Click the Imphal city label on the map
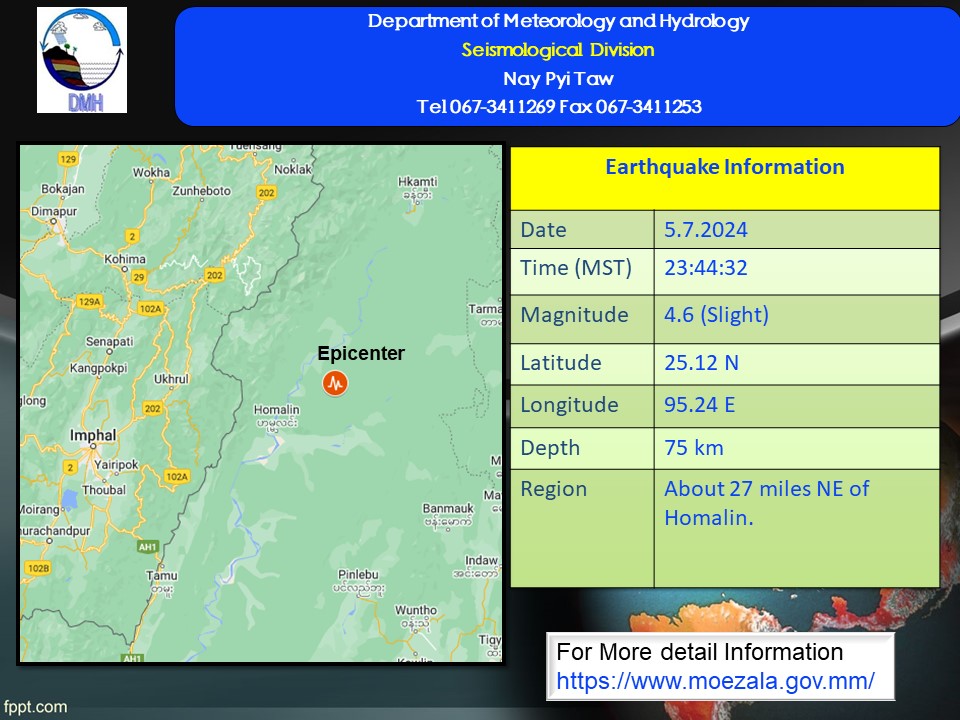 [x=92, y=435]
